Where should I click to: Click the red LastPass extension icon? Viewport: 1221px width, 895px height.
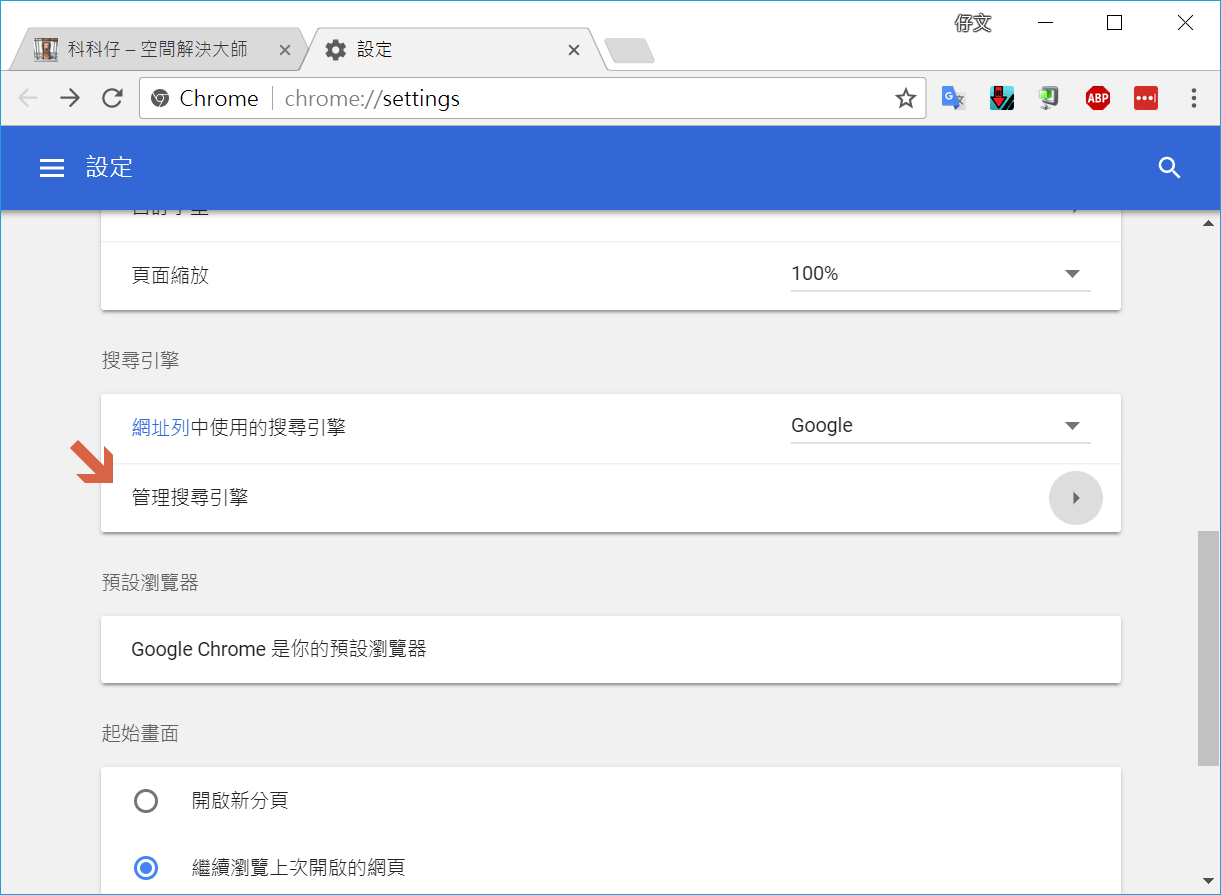1145,98
